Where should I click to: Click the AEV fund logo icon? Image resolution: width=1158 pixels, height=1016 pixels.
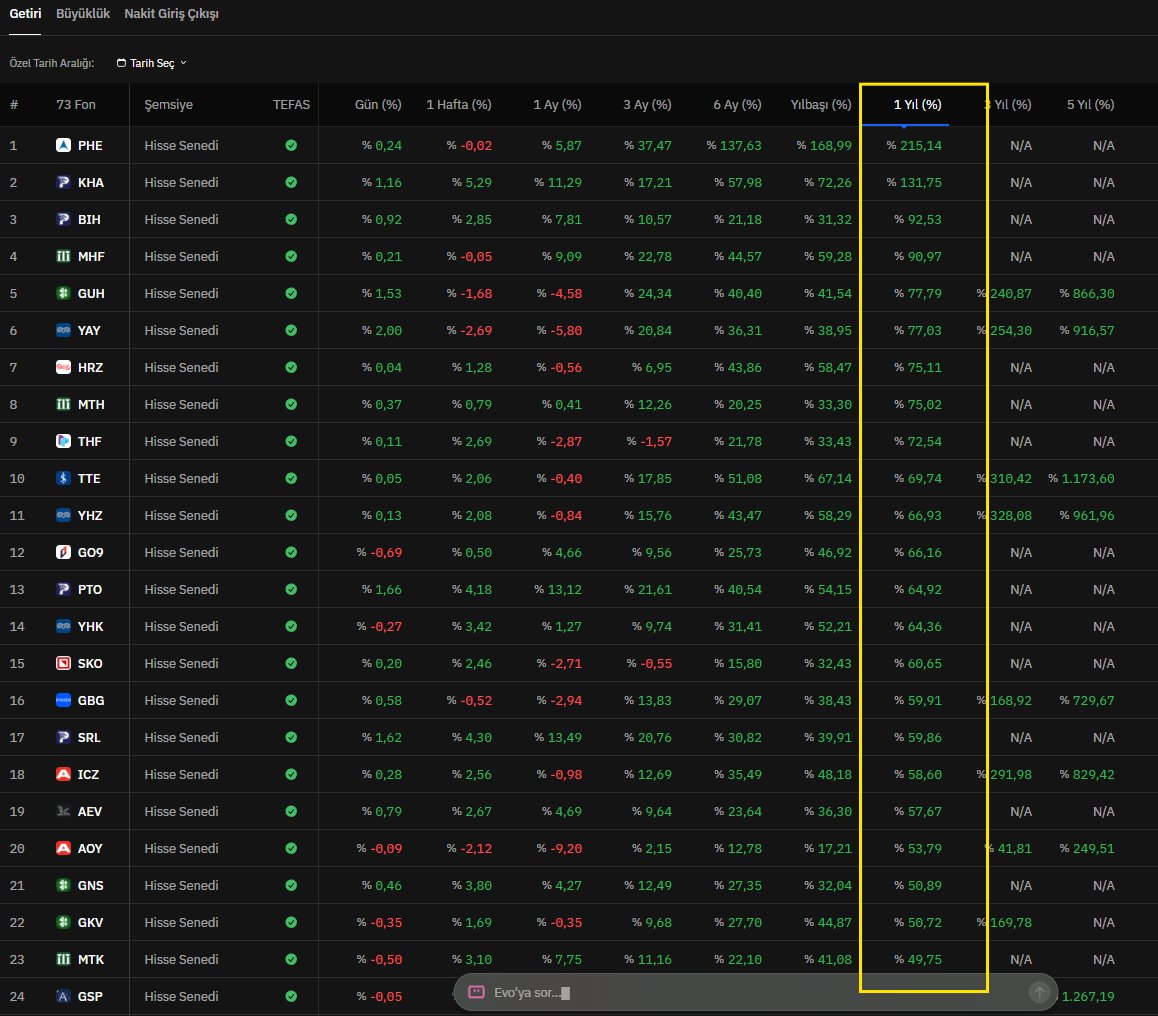tap(64, 811)
